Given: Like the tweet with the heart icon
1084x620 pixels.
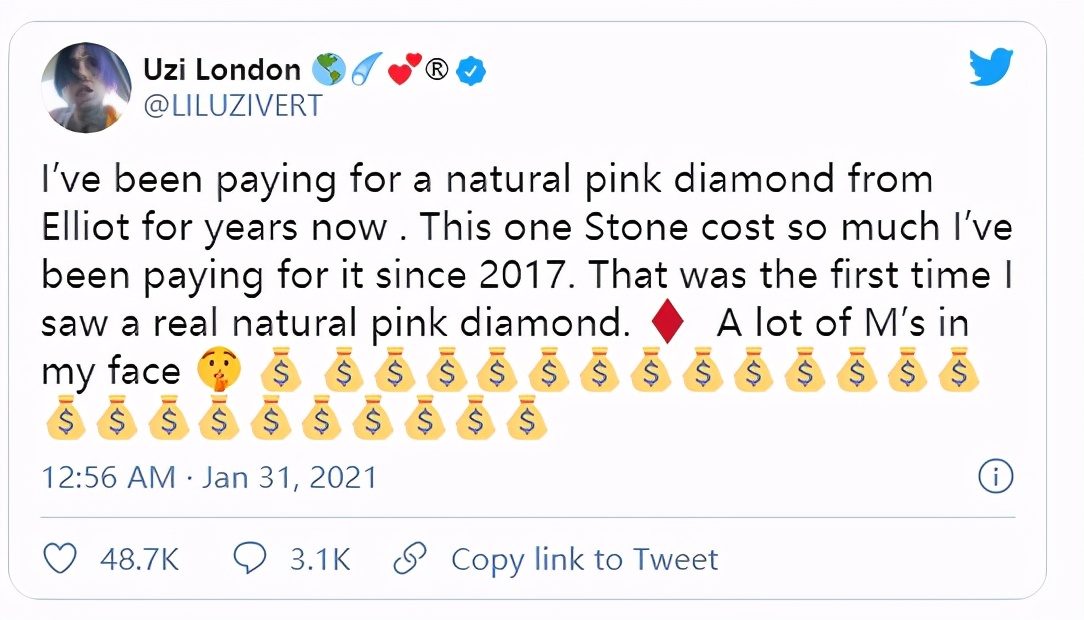Looking at the screenshot, I should pos(62,558).
